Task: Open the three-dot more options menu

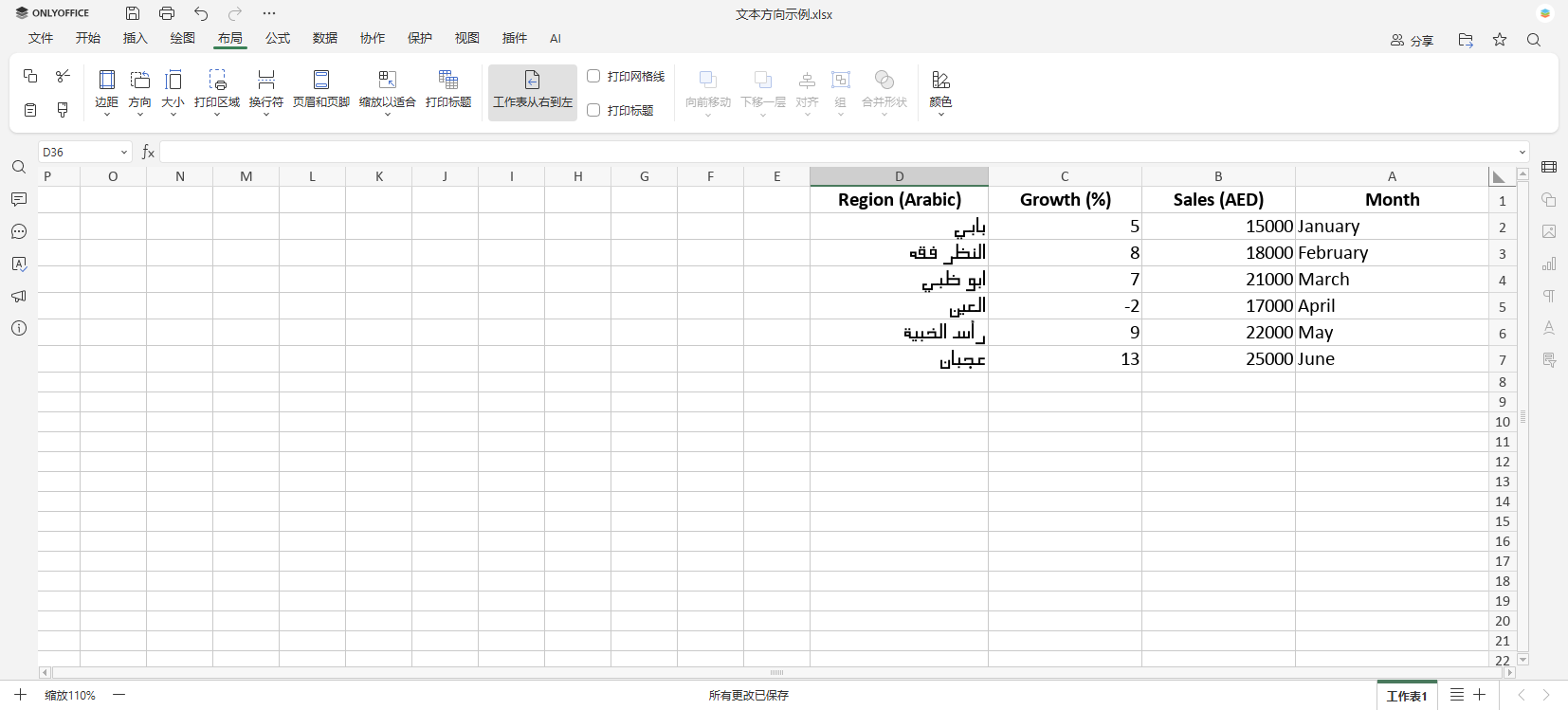Action: point(269,13)
